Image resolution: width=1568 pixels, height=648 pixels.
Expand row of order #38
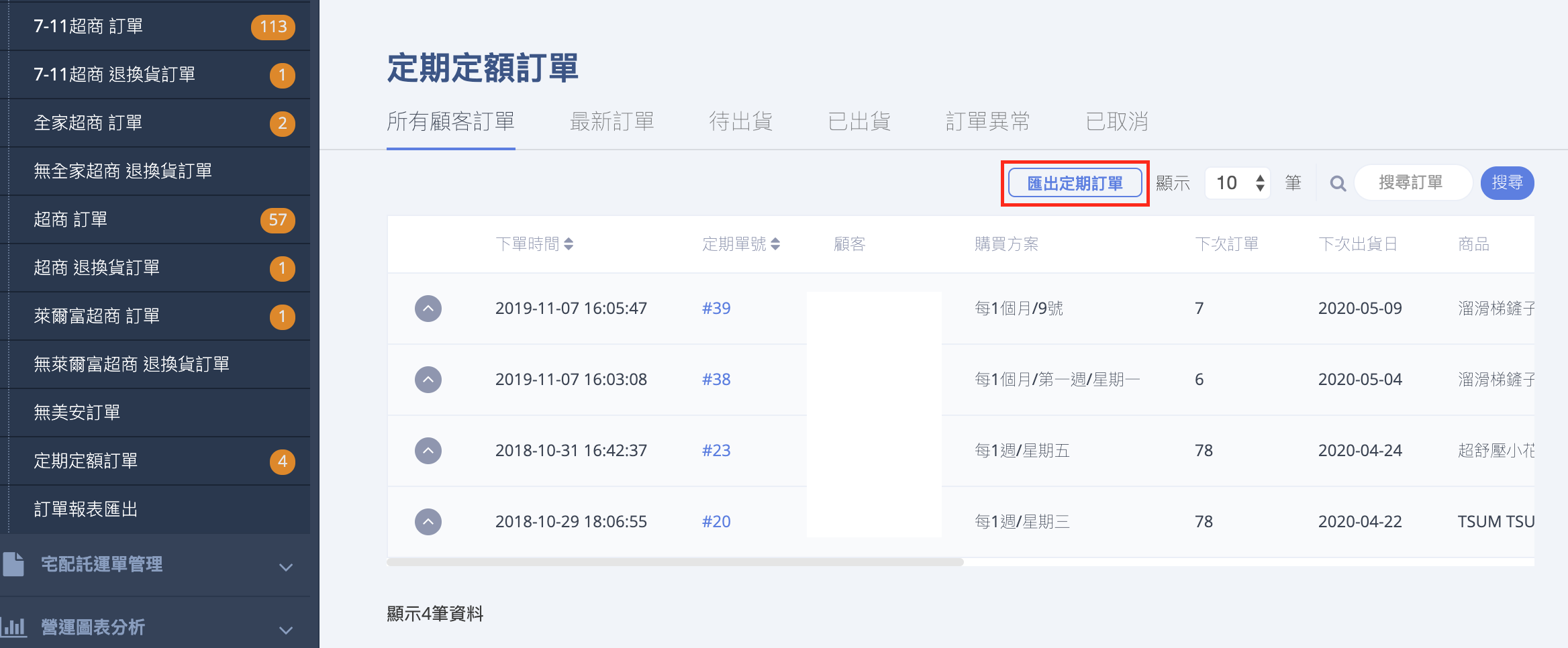(x=428, y=380)
